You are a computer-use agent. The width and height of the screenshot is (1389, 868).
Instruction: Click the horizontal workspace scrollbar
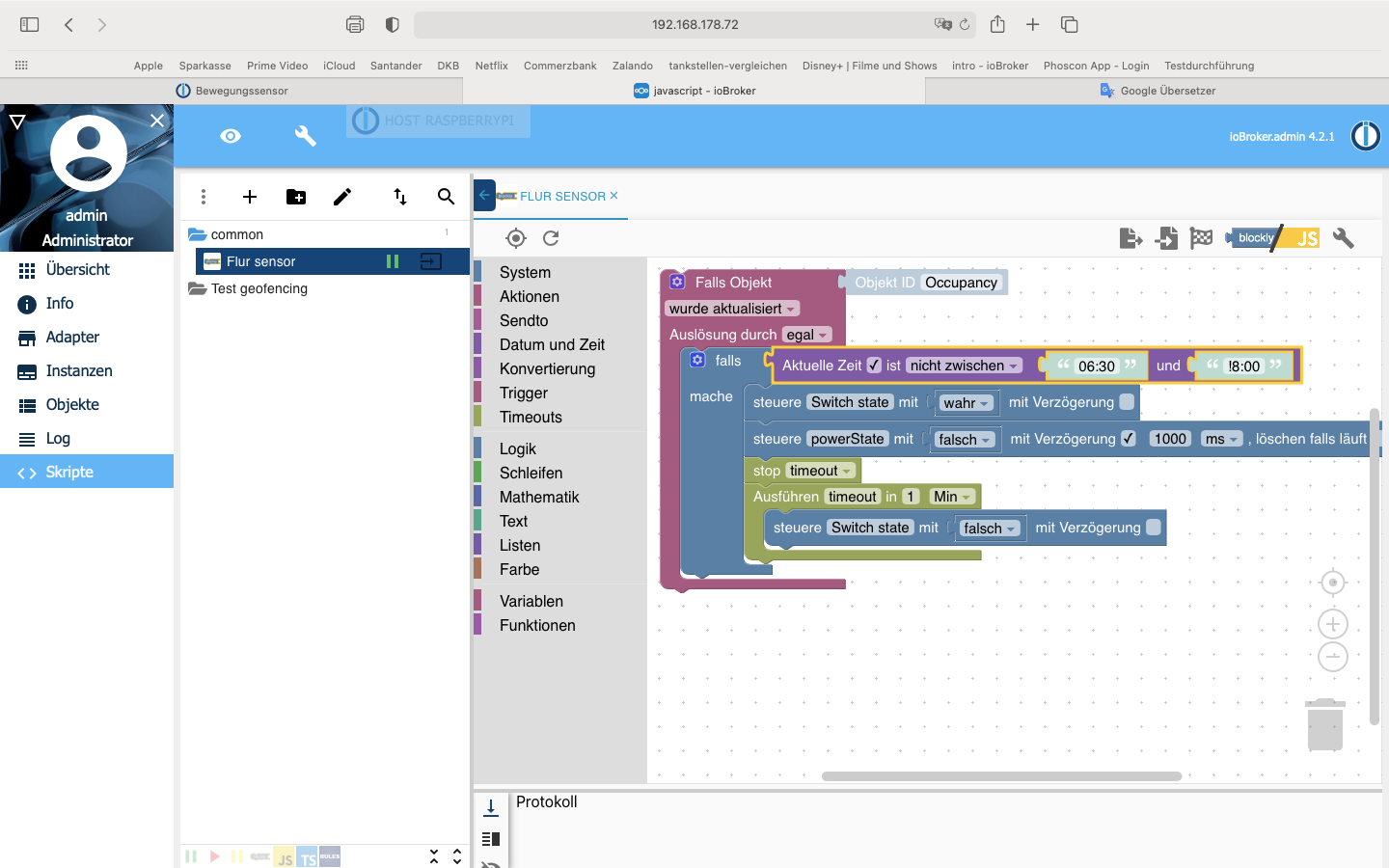coord(1001,776)
